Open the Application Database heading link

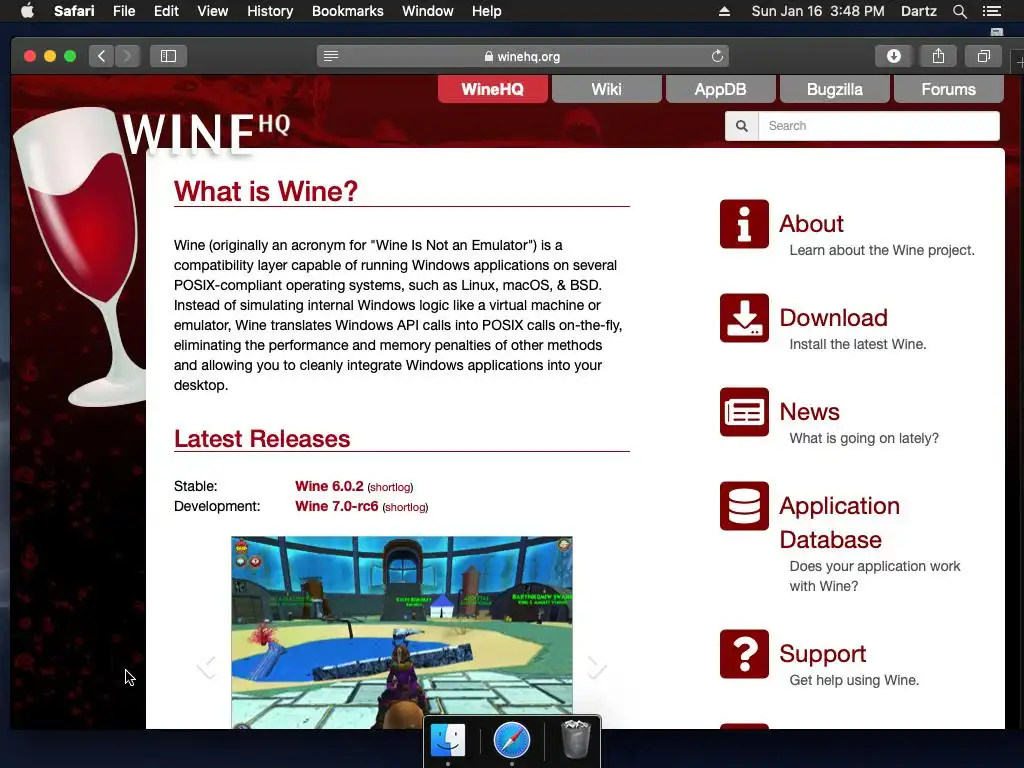[x=839, y=522]
